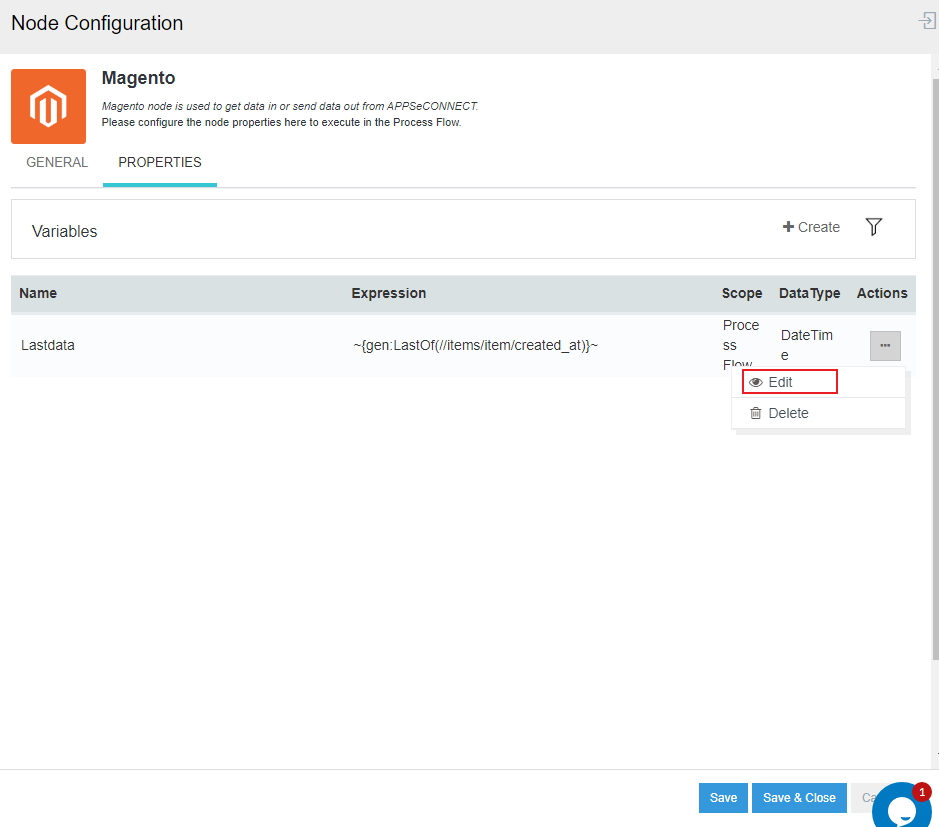Viewport: 939px width, 827px height.
Task: Select the PROPERTIES tab
Action: 160,162
